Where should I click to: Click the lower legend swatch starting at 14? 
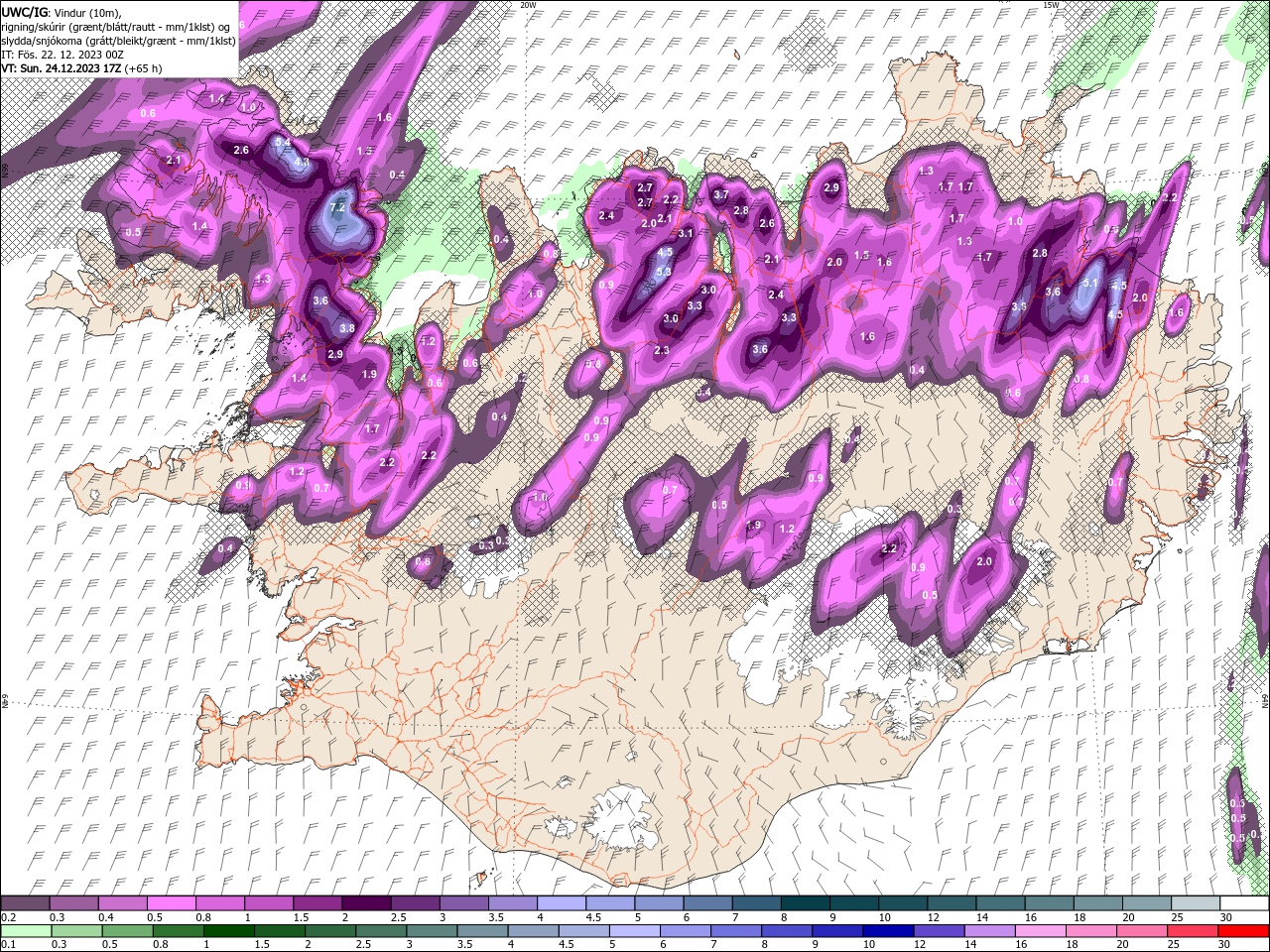point(989,931)
